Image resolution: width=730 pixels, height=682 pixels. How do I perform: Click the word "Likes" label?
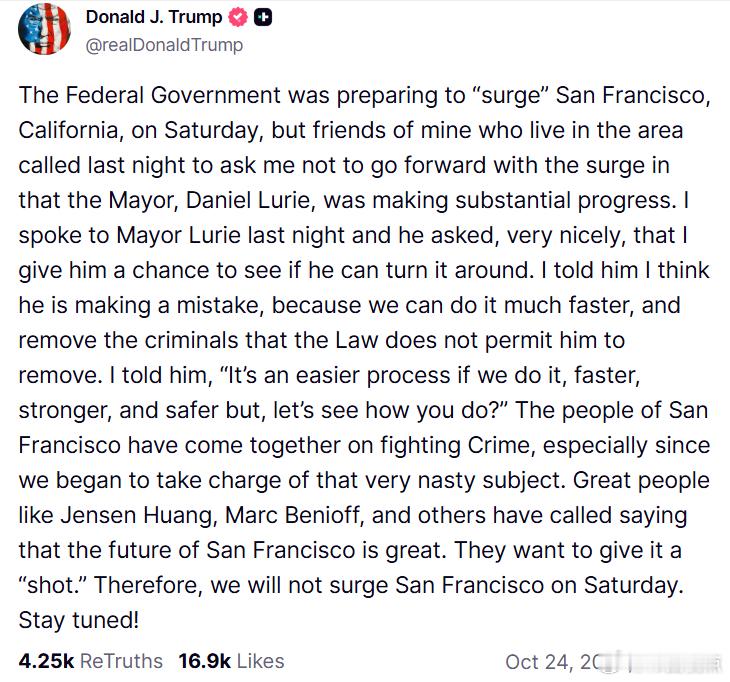(x=260, y=661)
